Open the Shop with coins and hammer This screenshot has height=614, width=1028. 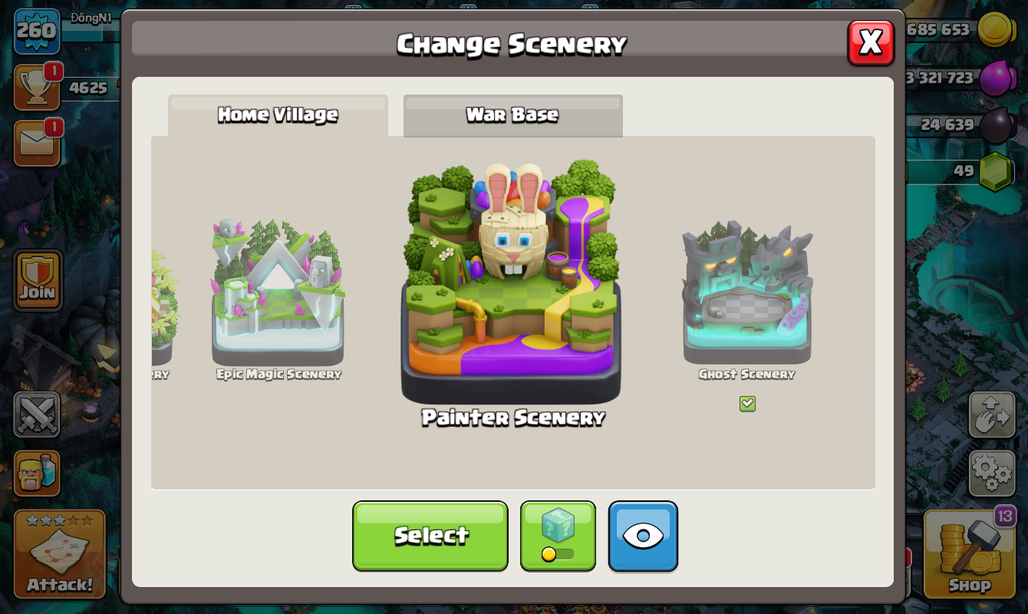970,554
